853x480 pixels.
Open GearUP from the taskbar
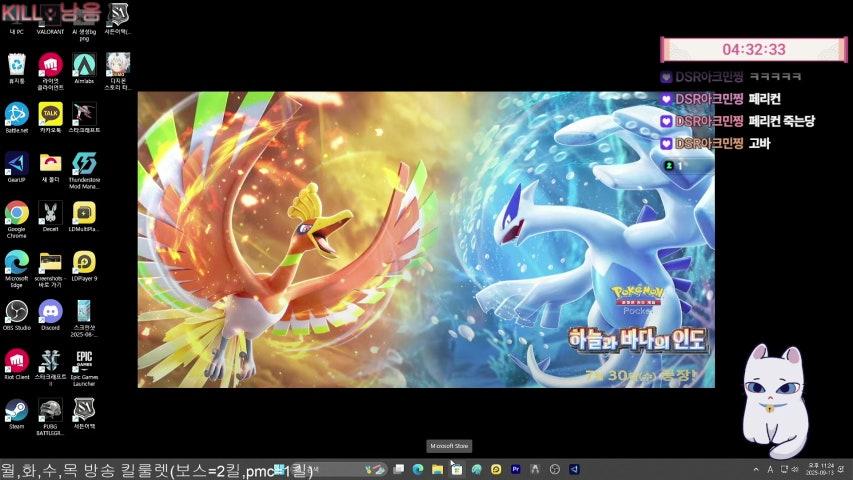574,469
